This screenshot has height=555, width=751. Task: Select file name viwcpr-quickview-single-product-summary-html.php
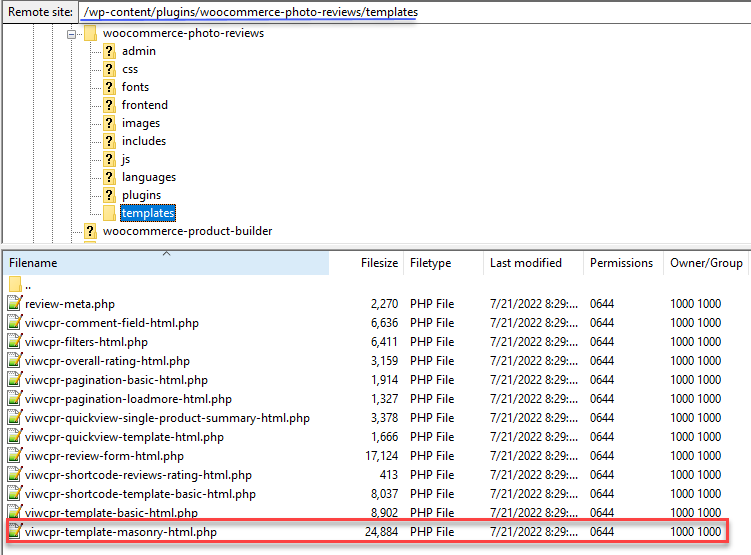[x=167, y=418]
